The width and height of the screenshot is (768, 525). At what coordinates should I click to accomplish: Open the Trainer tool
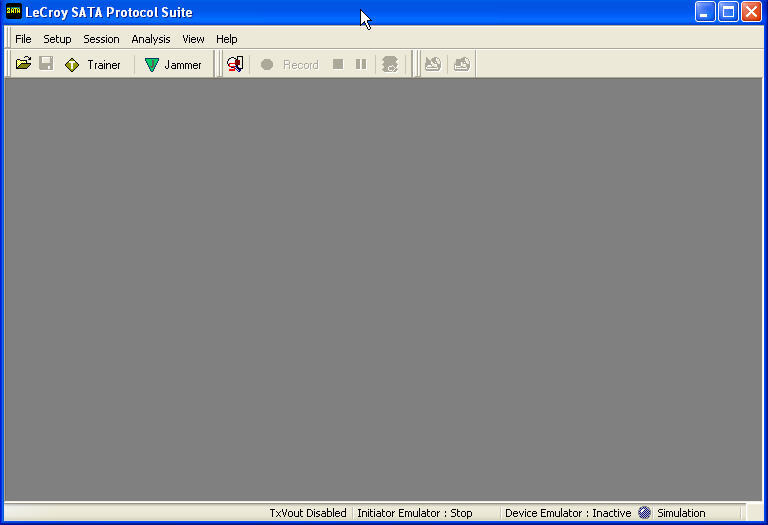click(x=93, y=64)
